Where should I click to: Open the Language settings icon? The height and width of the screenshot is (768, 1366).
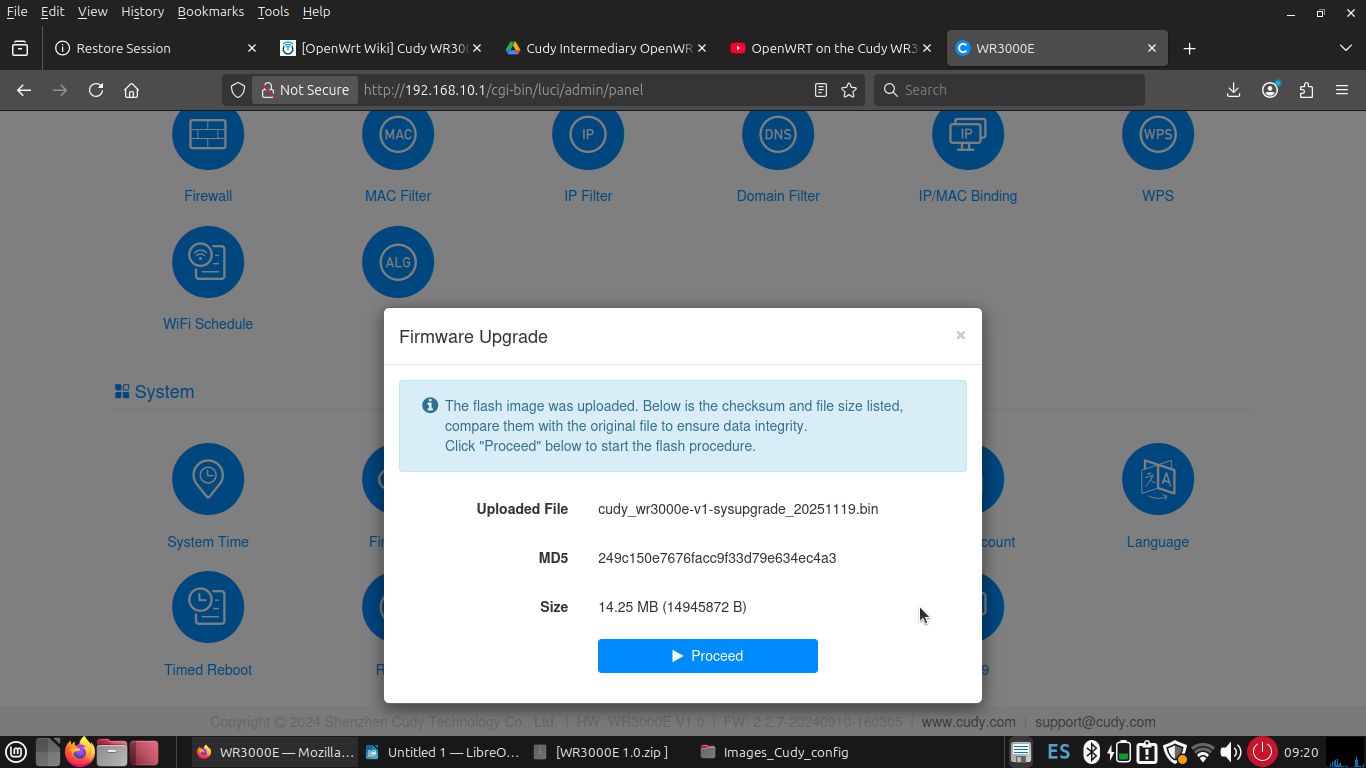click(1157, 479)
